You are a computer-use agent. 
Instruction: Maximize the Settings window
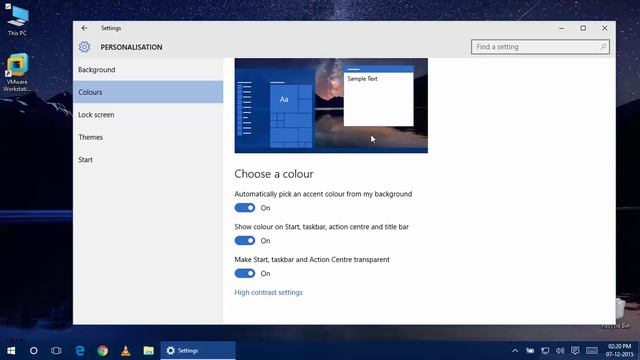(x=583, y=28)
